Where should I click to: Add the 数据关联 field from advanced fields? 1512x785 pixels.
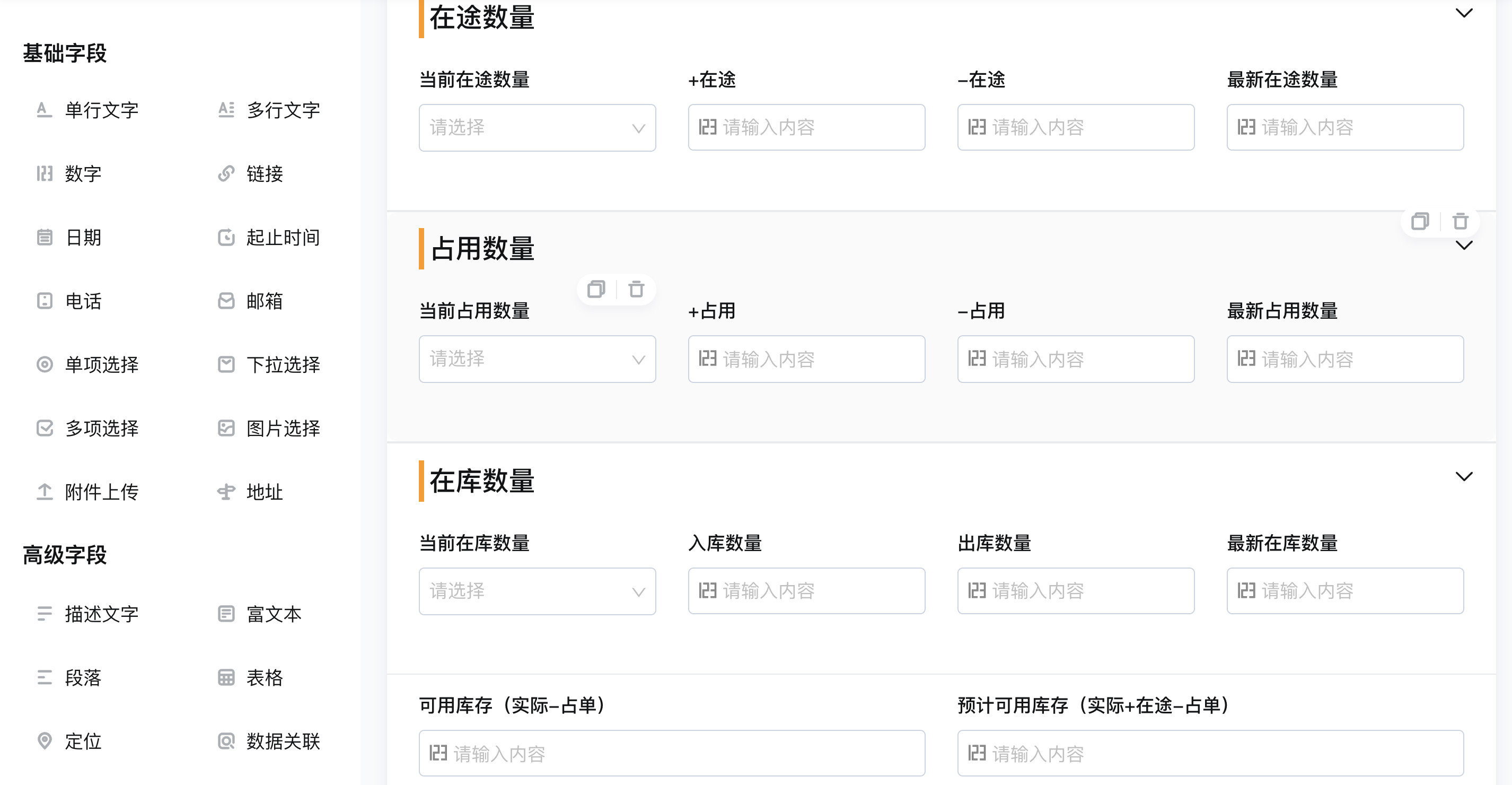point(269,741)
